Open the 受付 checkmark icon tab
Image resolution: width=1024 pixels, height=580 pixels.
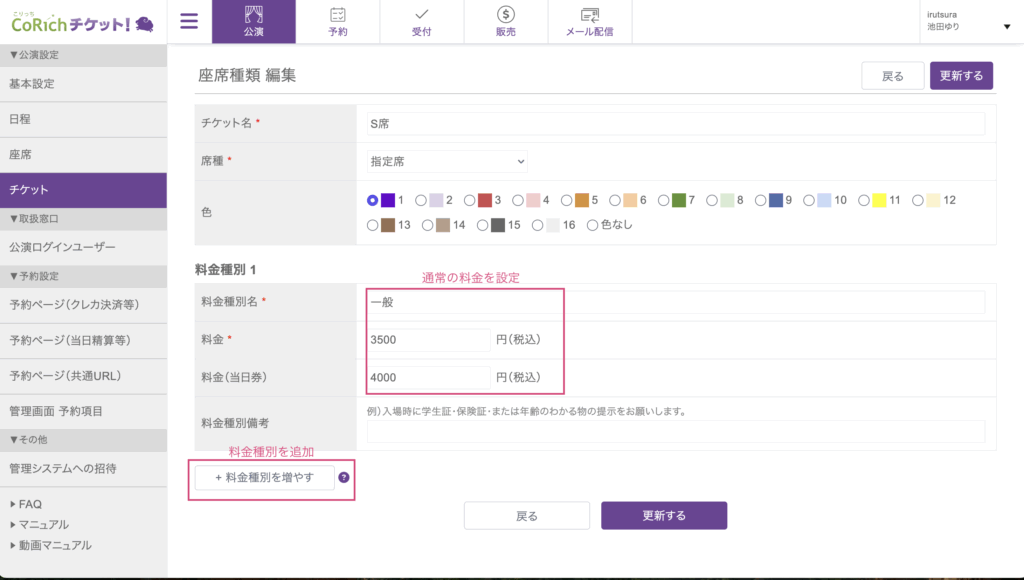coord(422,21)
